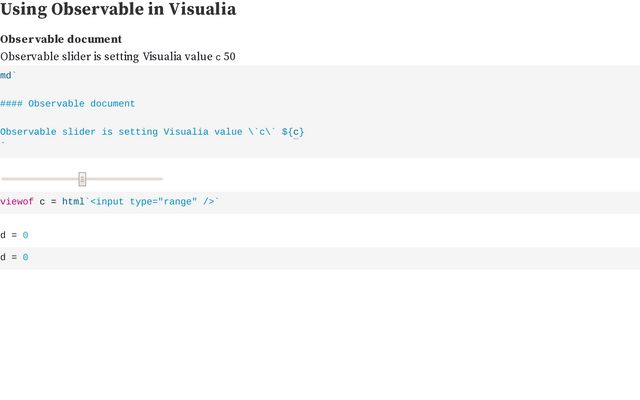Click the "d = 0" output above the code cell
The height and width of the screenshot is (400, 640).
[14, 235]
